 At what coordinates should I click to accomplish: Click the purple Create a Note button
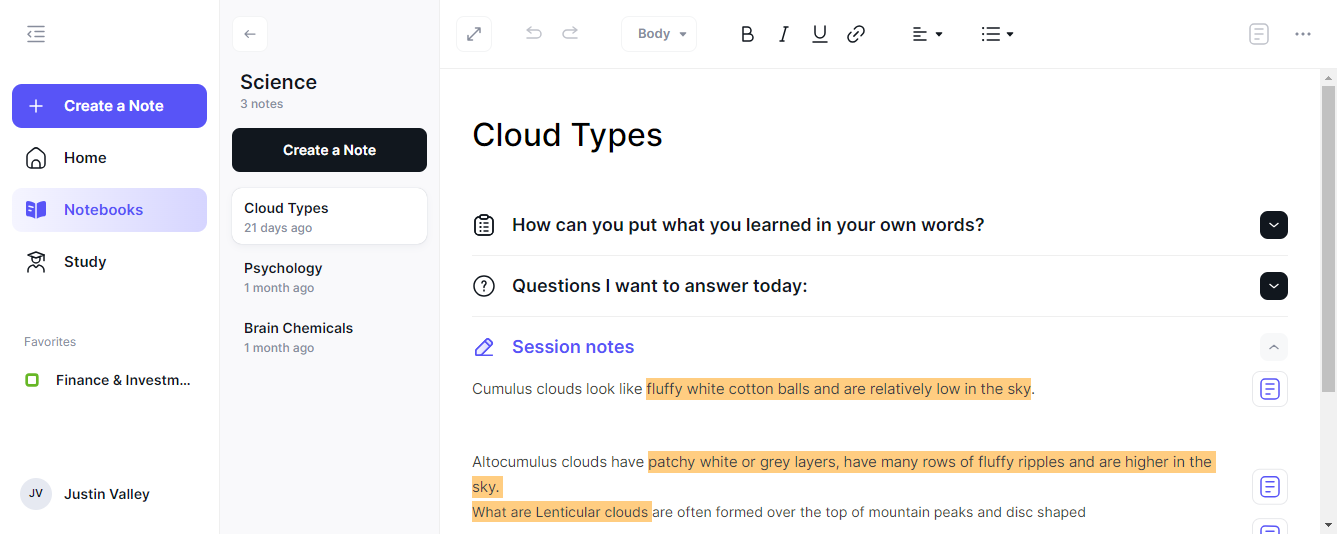109,106
